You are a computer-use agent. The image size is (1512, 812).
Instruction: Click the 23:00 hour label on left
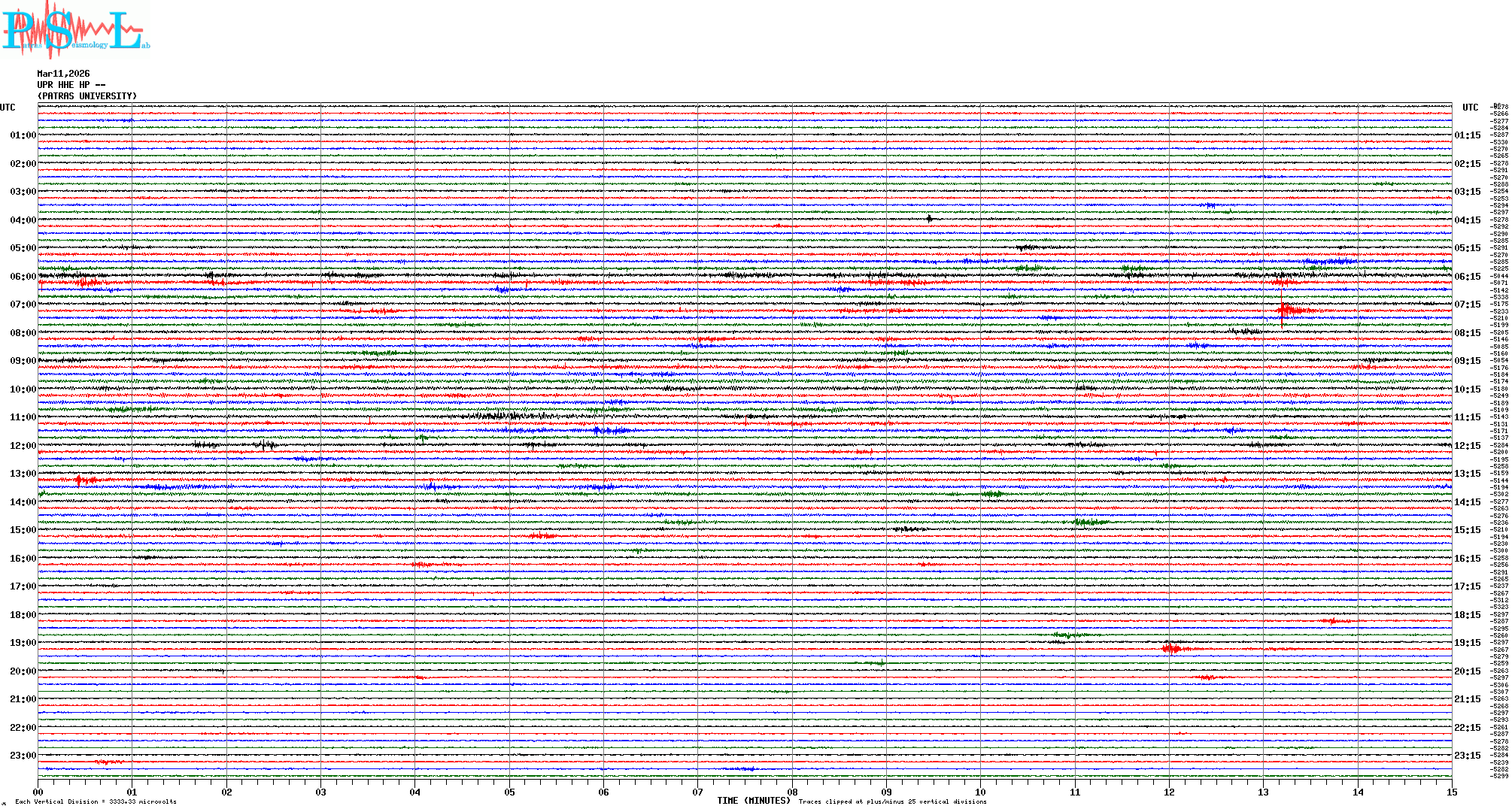[23, 756]
